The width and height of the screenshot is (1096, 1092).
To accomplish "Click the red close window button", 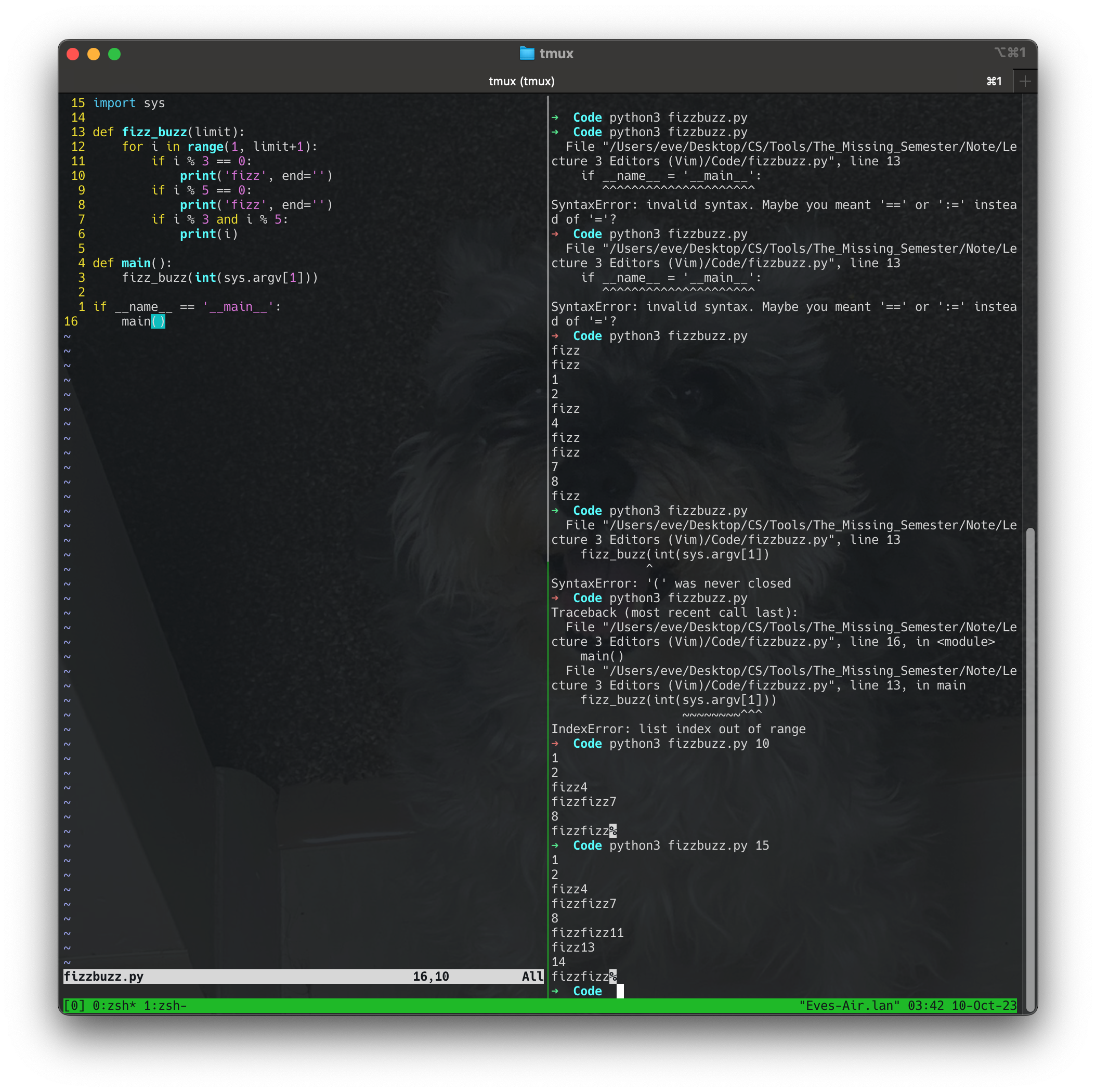I will [x=73, y=54].
